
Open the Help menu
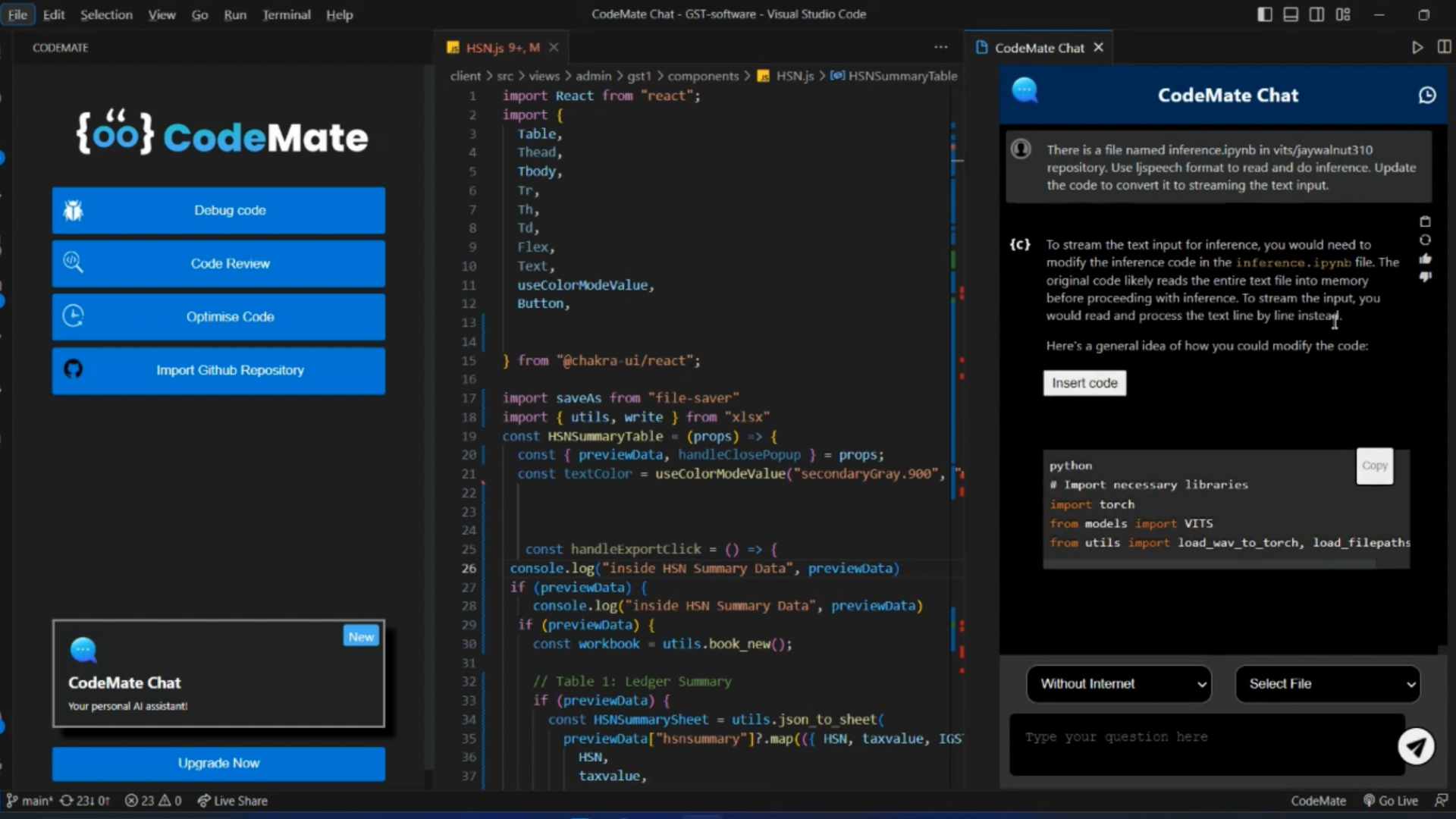point(339,14)
